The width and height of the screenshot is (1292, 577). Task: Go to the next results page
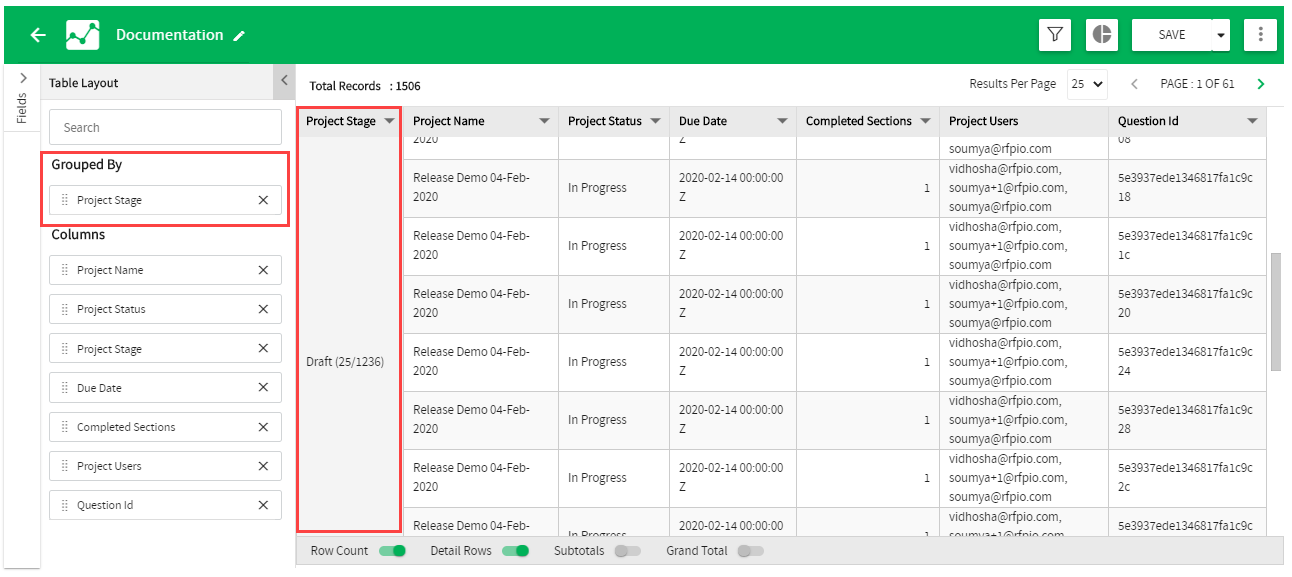click(1260, 84)
